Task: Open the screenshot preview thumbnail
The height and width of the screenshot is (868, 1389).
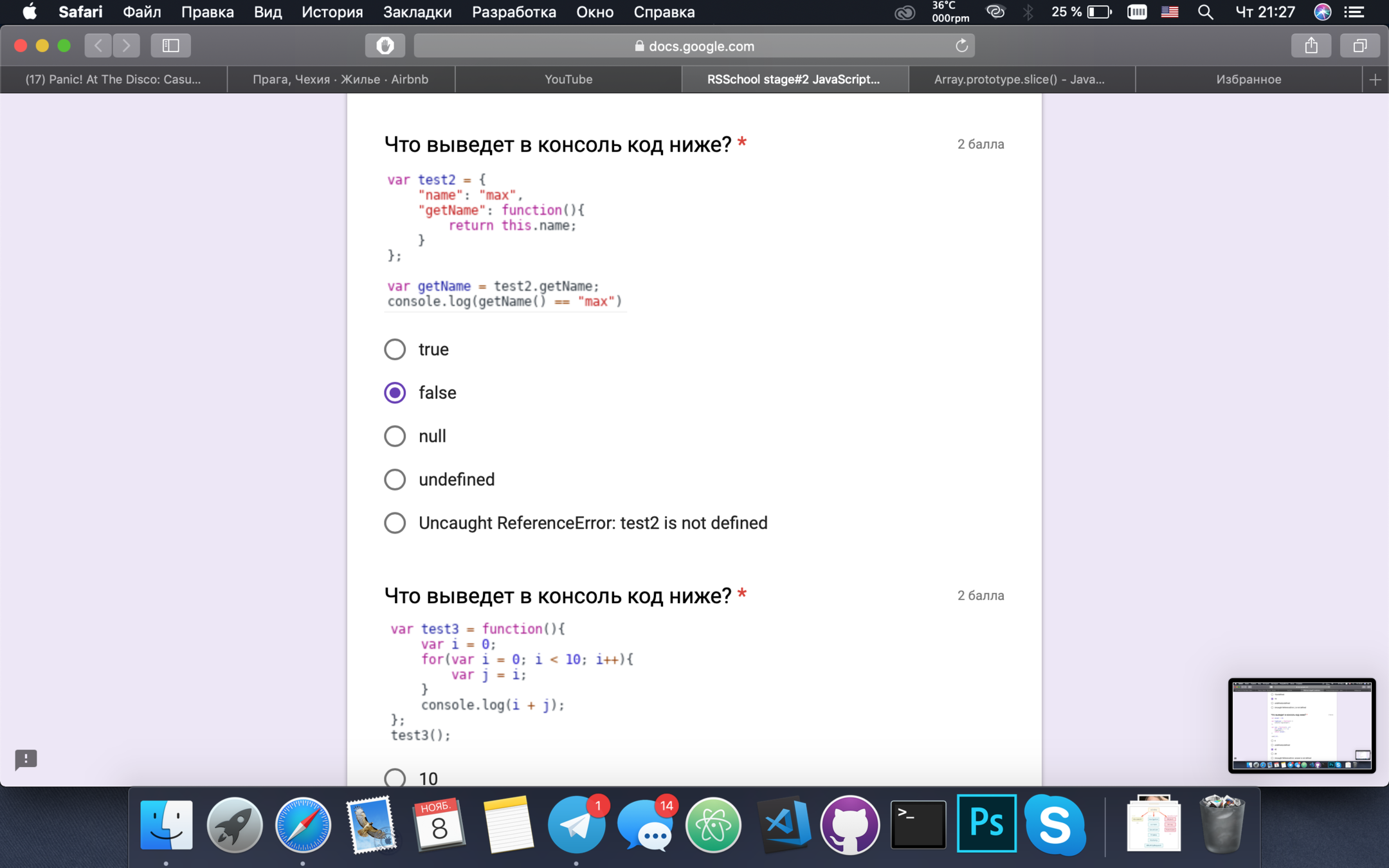Action: click(x=1301, y=725)
